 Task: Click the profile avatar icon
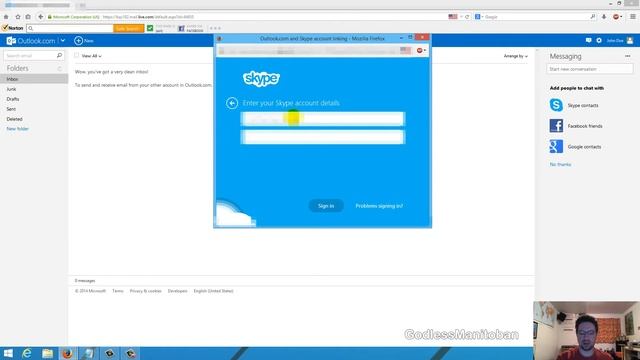630,40
